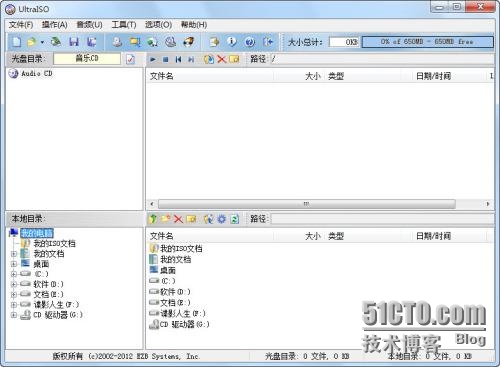Click the blue gear settings icon in local toolbar
Image resolution: width=500 pixels, height=367 pixels.
(222, 219)
